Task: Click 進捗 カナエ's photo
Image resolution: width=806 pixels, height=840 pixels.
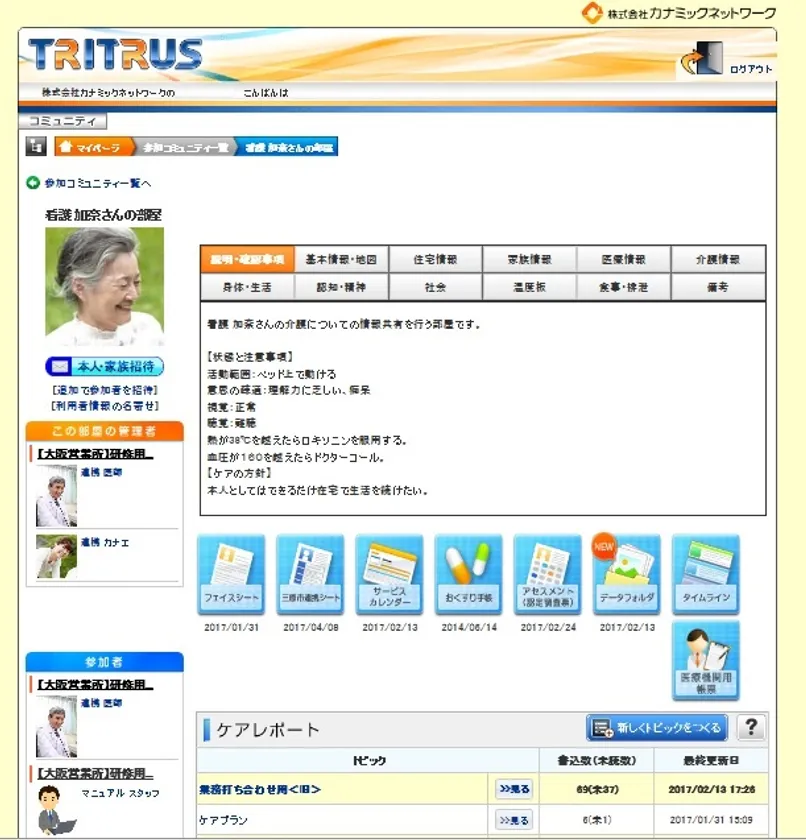Action: coord(56,557)
